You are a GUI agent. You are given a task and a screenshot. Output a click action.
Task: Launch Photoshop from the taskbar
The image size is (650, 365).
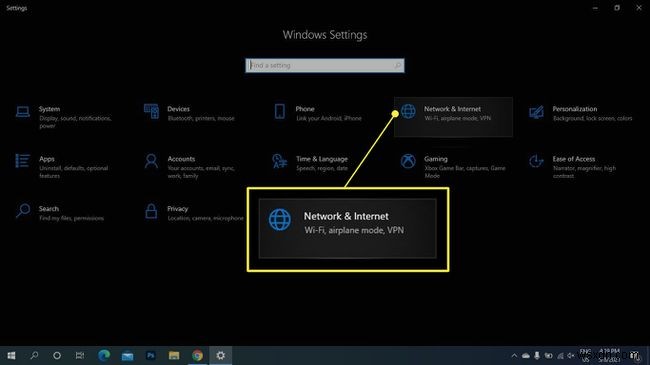(x=150, y=355)
